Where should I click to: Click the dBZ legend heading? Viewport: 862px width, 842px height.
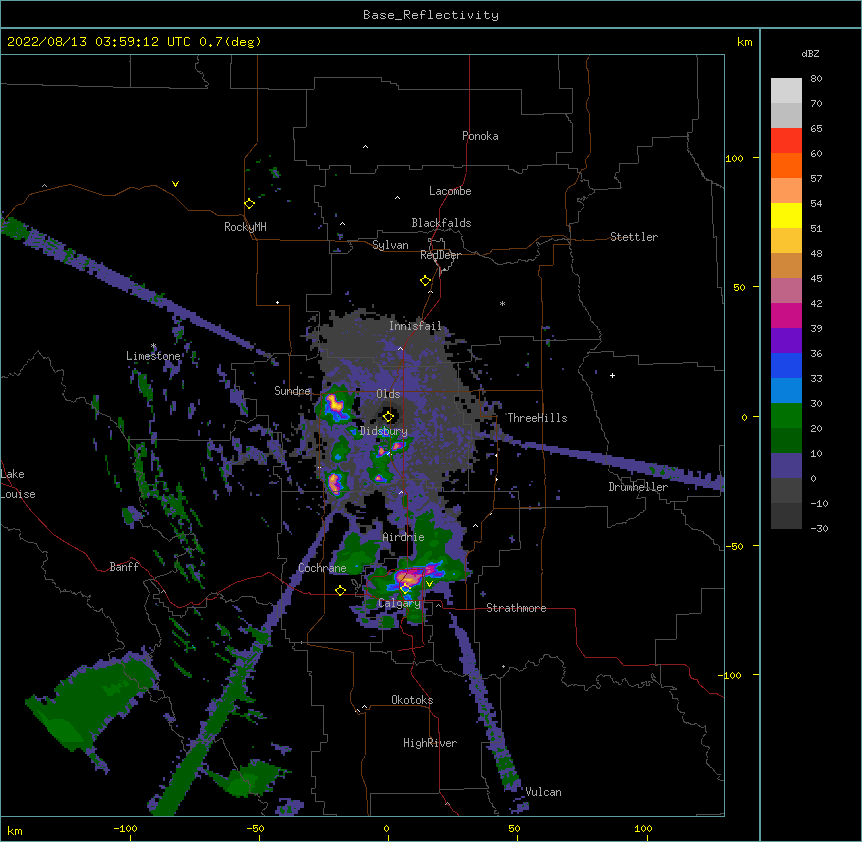(x=810, y=53)
